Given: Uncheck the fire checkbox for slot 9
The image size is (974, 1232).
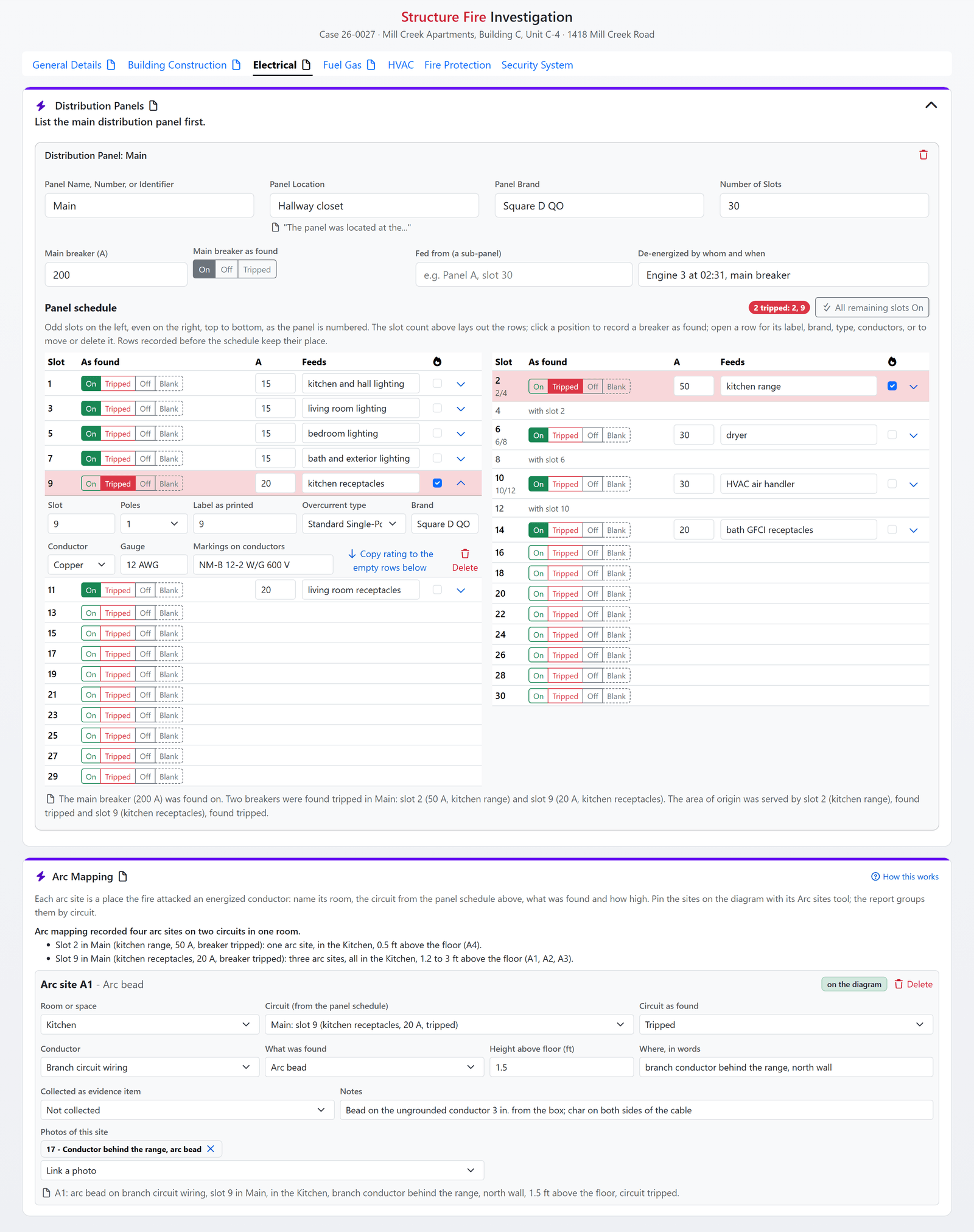Looking at the screenshot, I should point(437,483).
